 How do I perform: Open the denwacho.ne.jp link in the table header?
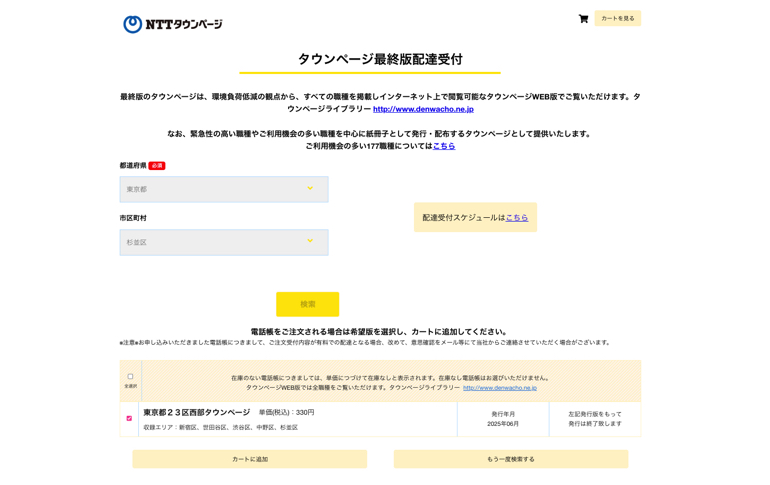(499, 388)
